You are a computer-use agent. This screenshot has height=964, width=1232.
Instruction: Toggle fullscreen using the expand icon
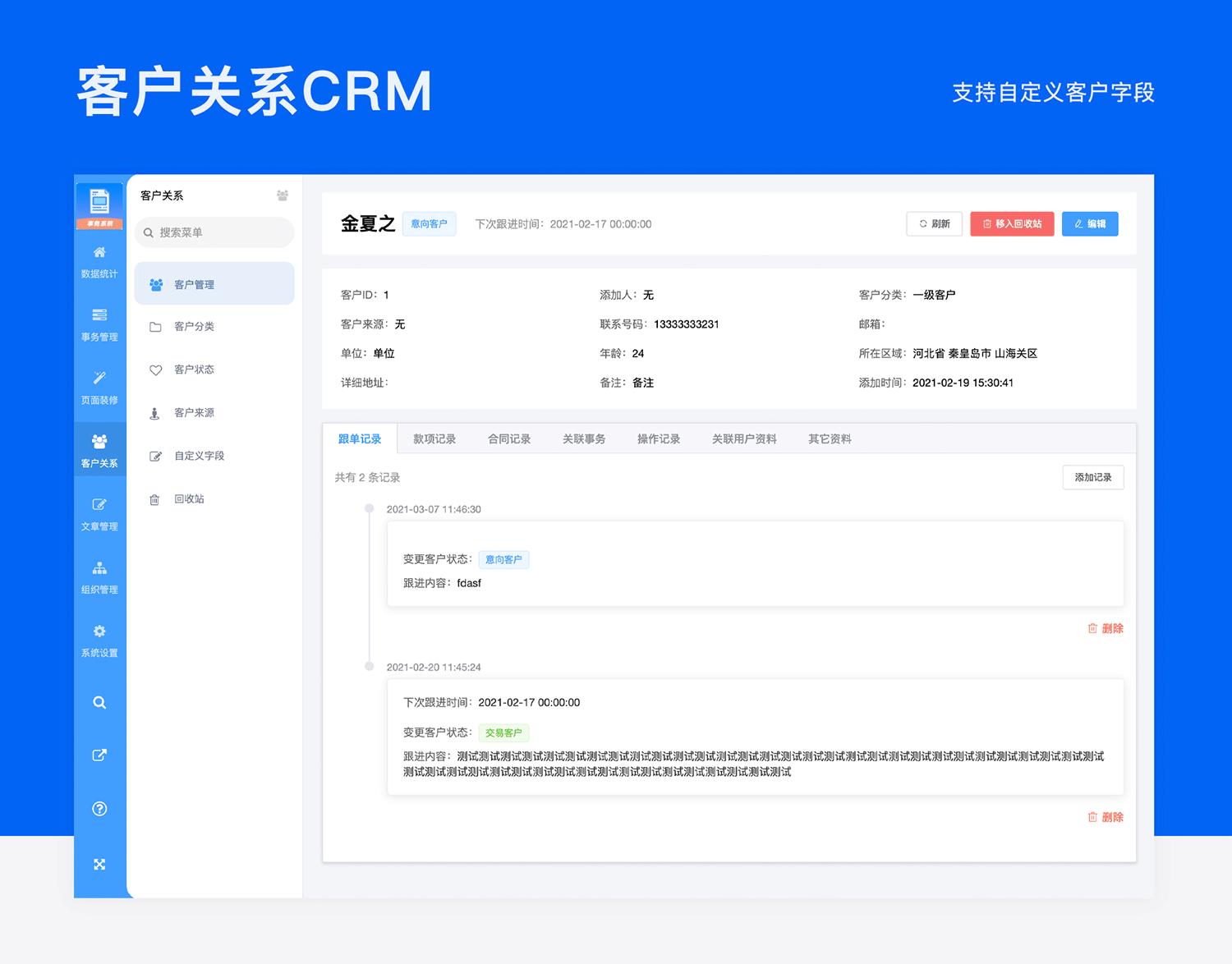[99, 864]
